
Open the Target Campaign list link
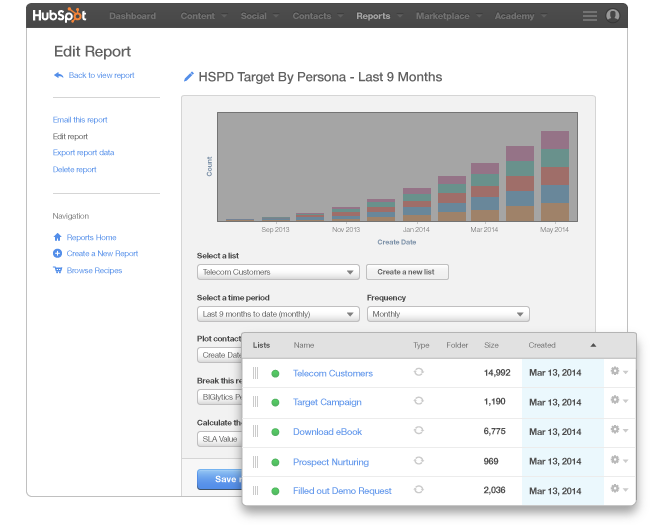[327, 402]
